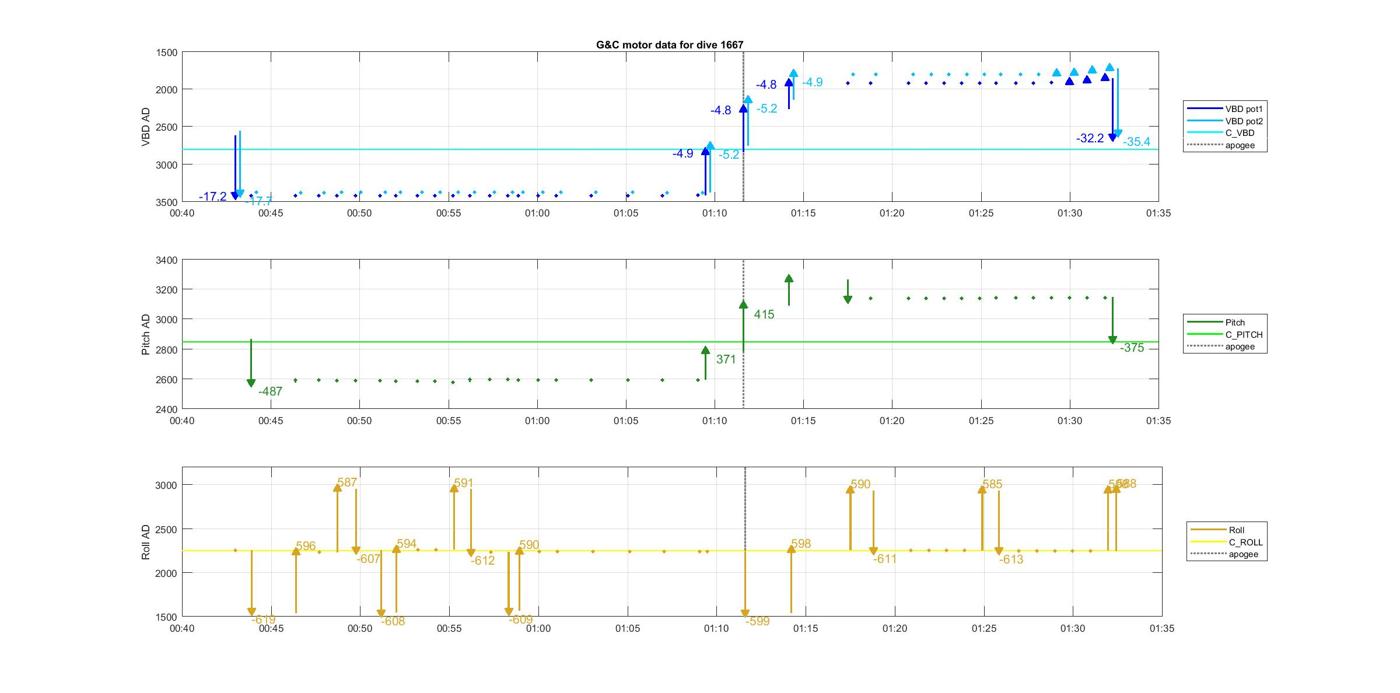
Task: Click the title 'G&C motor data for dive 1667'
Action: (669, 45)
